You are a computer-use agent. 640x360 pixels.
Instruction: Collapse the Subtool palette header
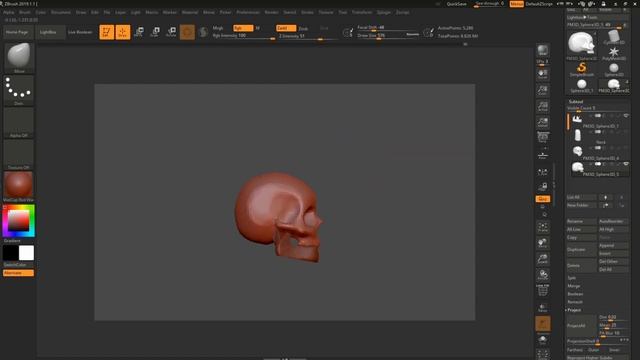point(576,101)
